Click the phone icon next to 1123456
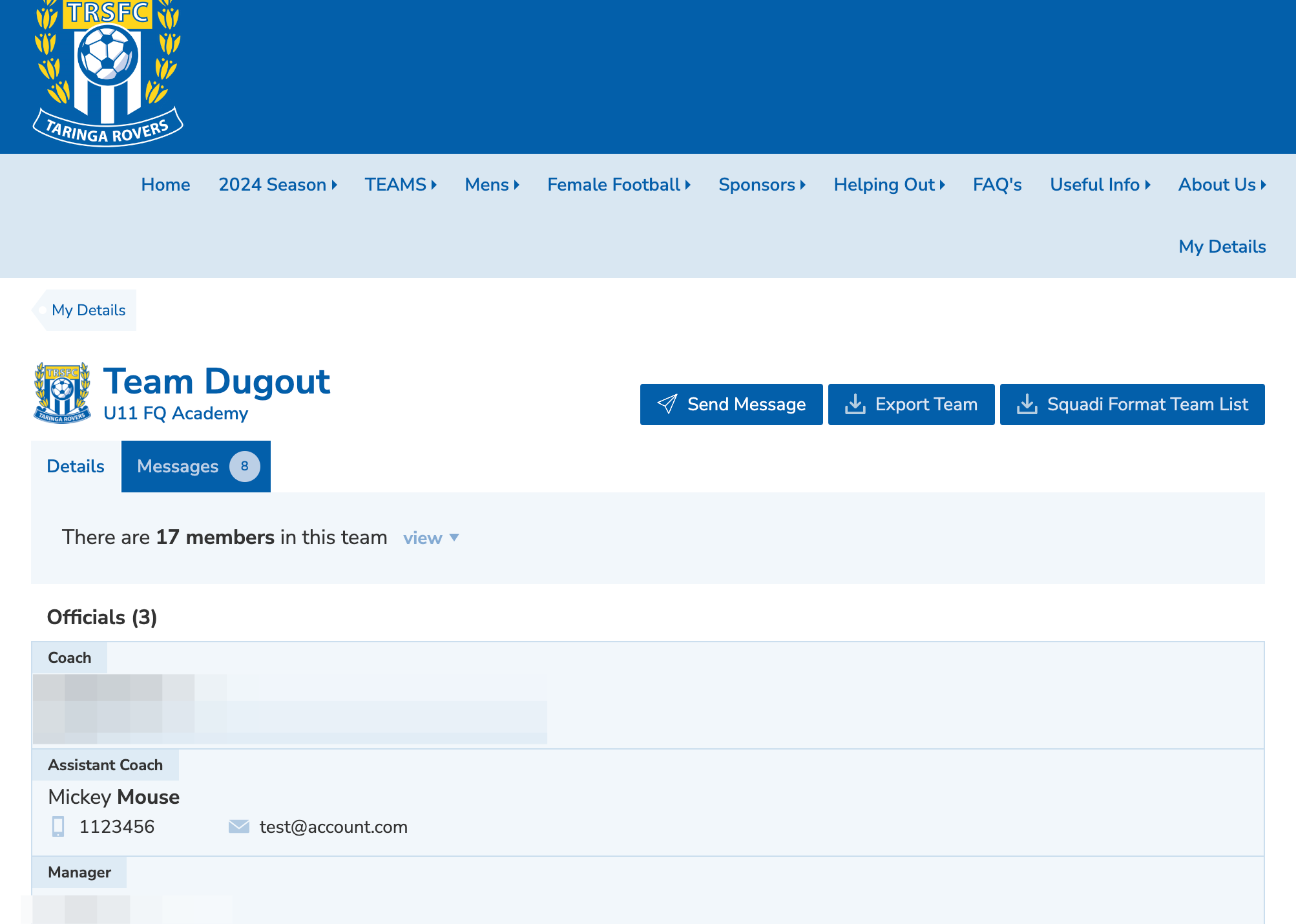 coord(58,826)
